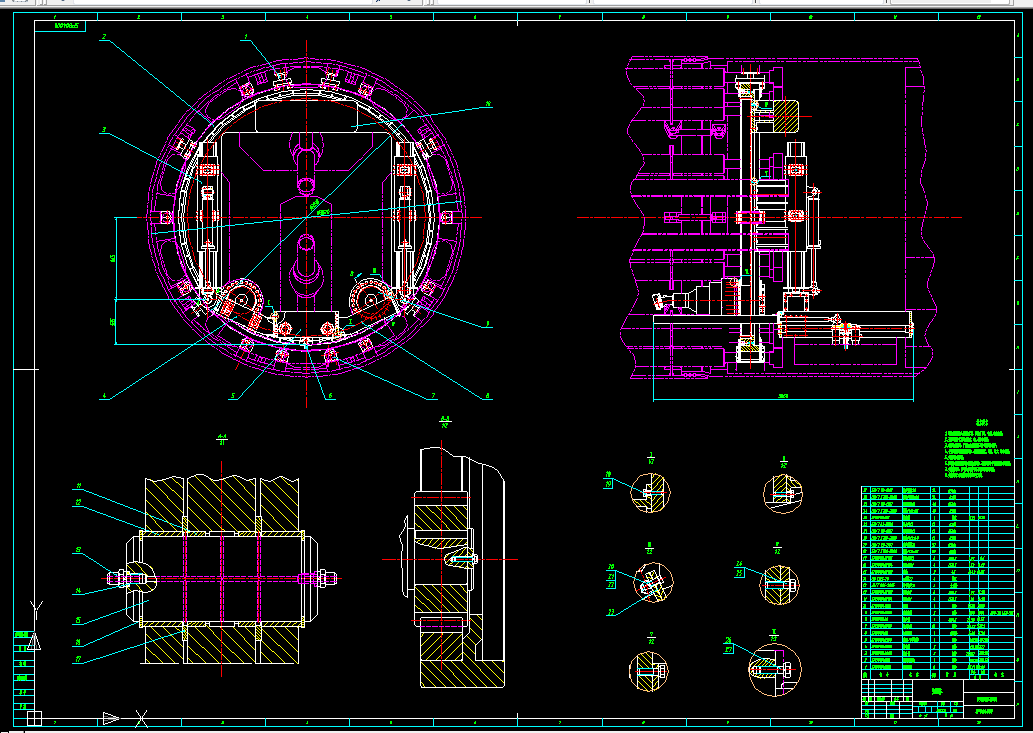This screenshot has height=733, width=1033.
Task: Select the X letter of the UCS icon
Action: [142, 719]
